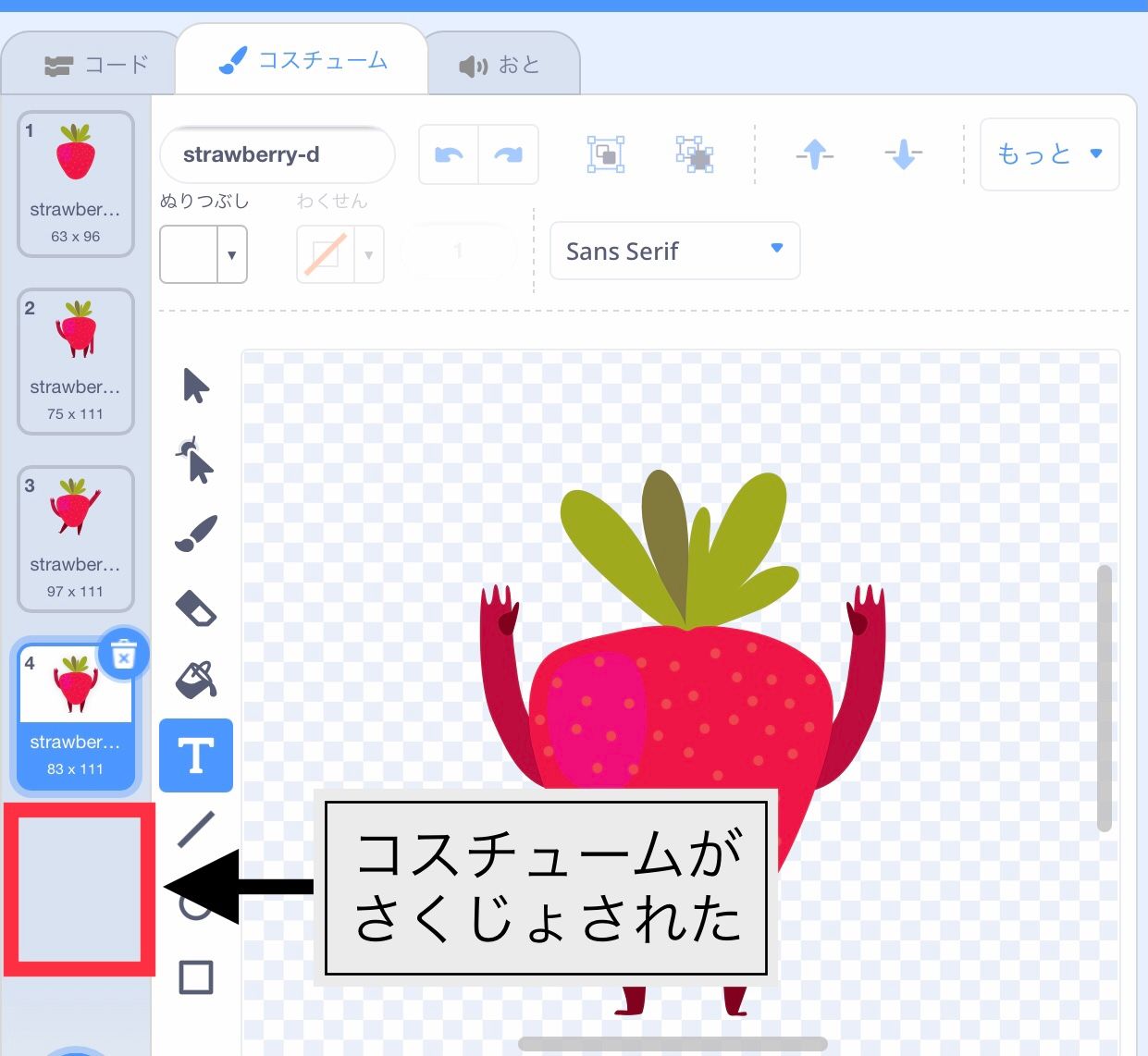This screenshot has height=1056, width=1148.
Task: Switch to the おと tab
Action: point(504,62)
